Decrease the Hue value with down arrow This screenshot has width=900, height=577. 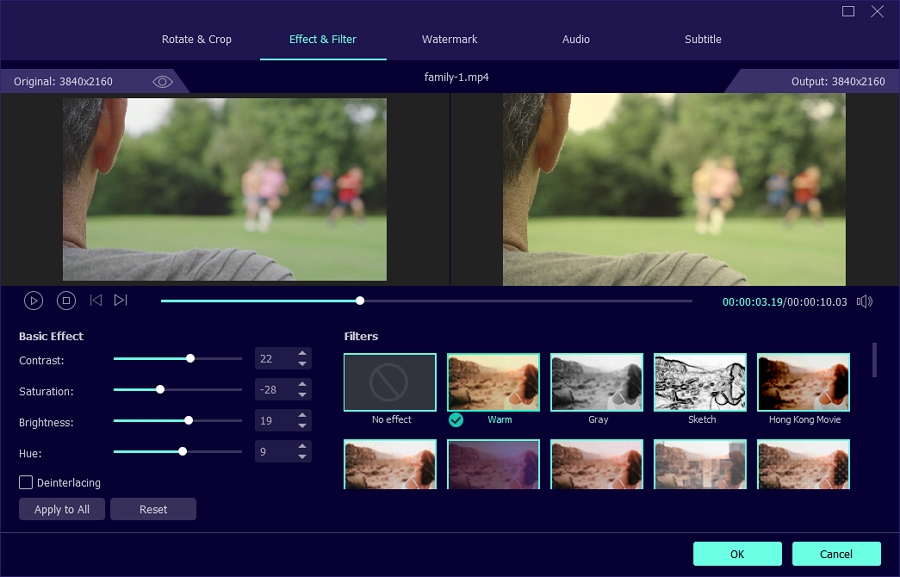click(x=302, y=456)
